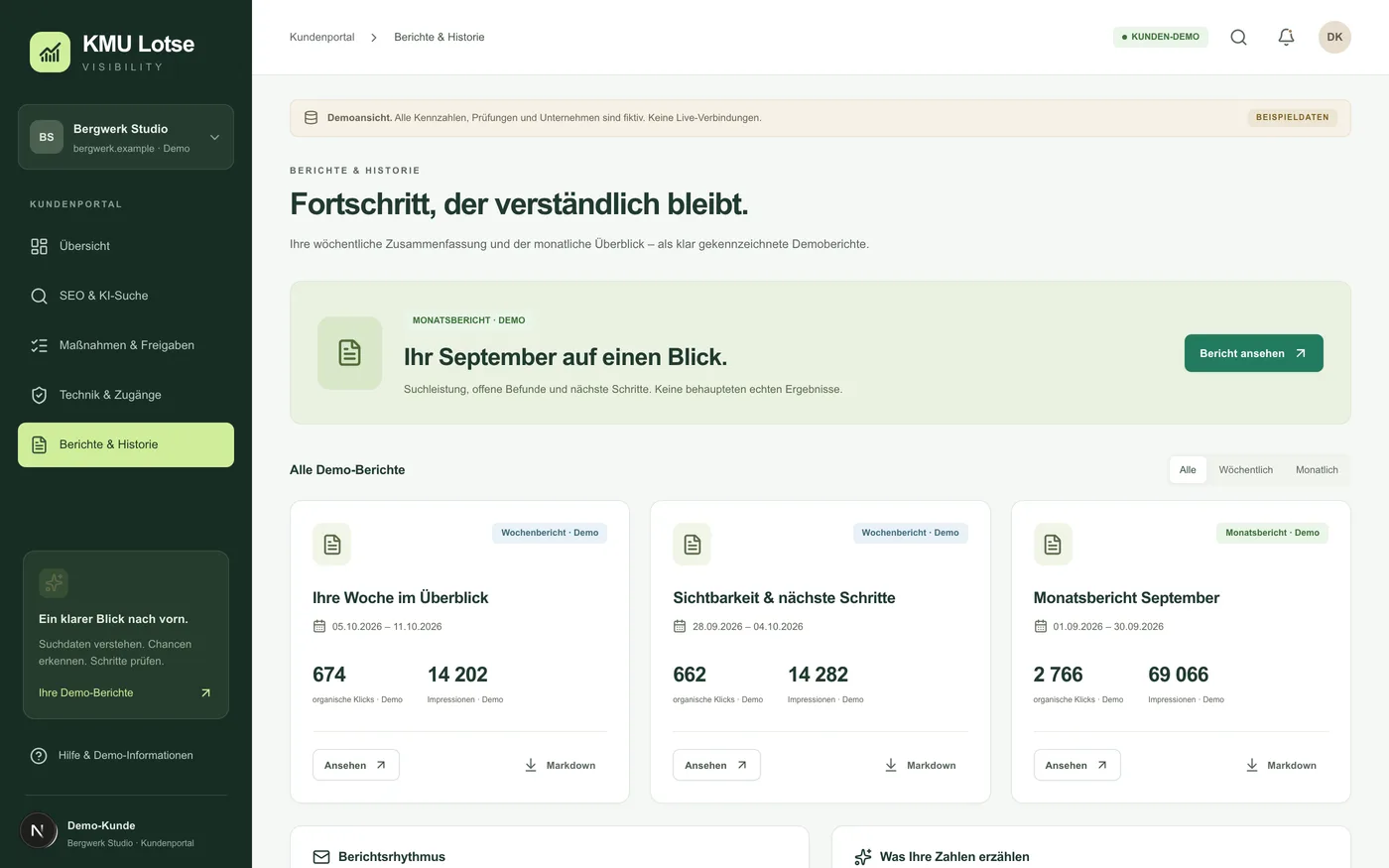Viewport: 1389px width, 868px height.
Task: Open notifications bell icon
Action: (x=1286, y=37)
